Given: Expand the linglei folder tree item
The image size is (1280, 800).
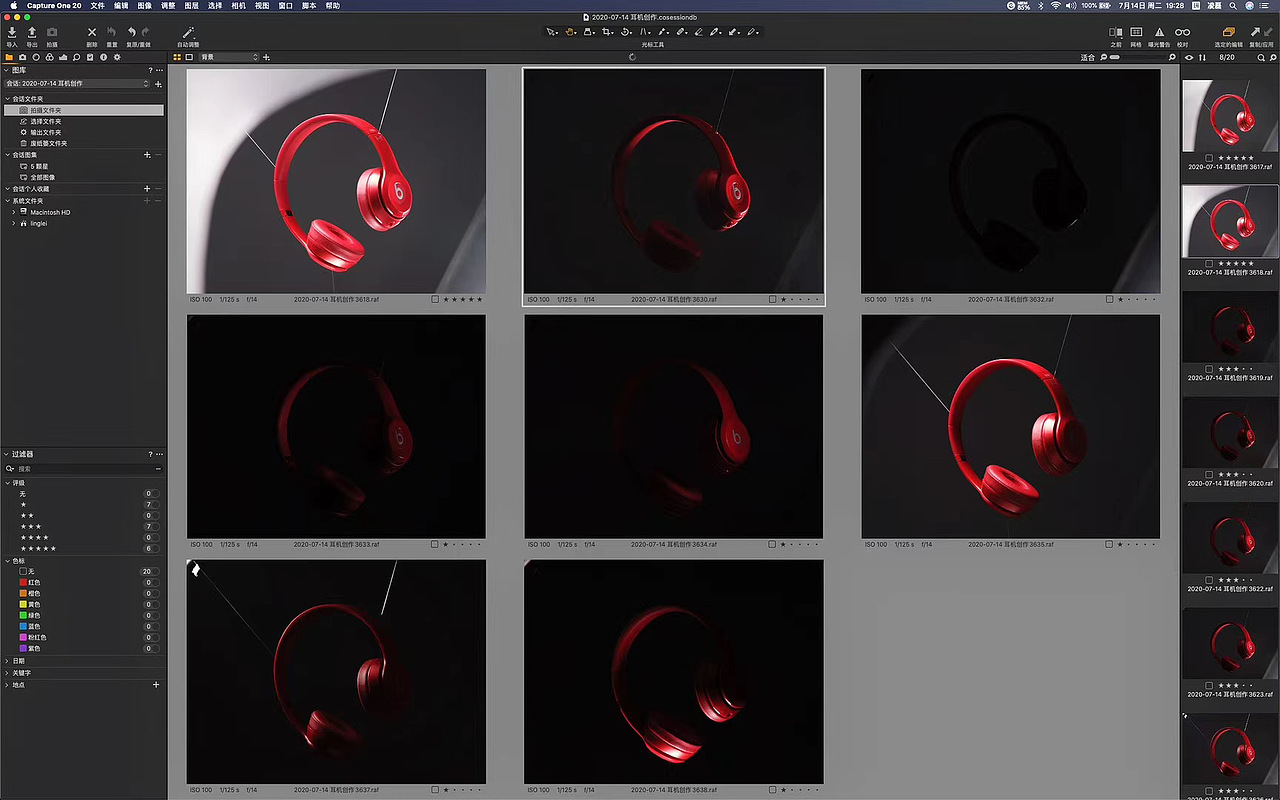Looking at the screenshot, I should 14,223.
